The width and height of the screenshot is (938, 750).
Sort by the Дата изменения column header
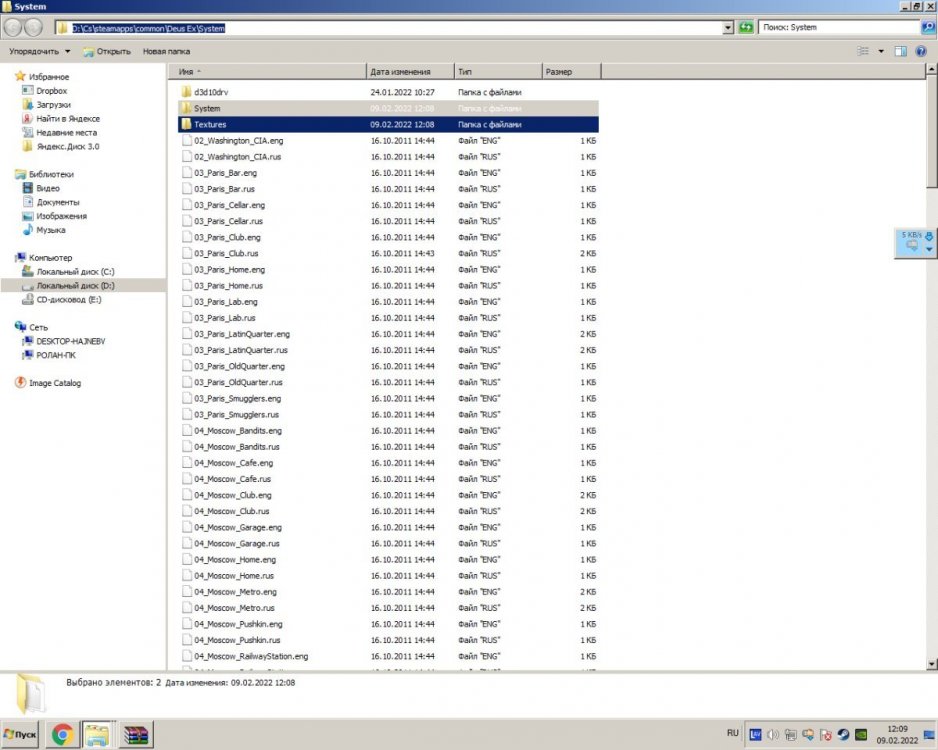pyautogui.click(x=400, y=72)
